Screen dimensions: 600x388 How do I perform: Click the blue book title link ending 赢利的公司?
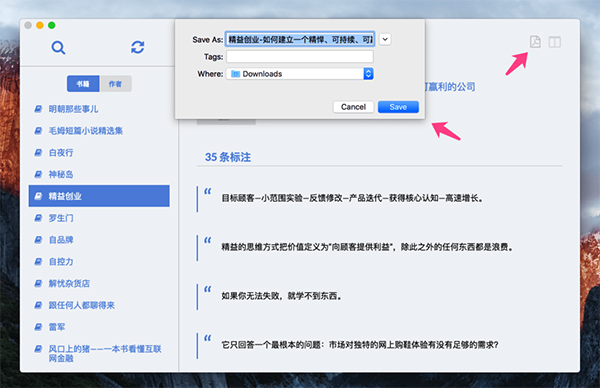450,87
